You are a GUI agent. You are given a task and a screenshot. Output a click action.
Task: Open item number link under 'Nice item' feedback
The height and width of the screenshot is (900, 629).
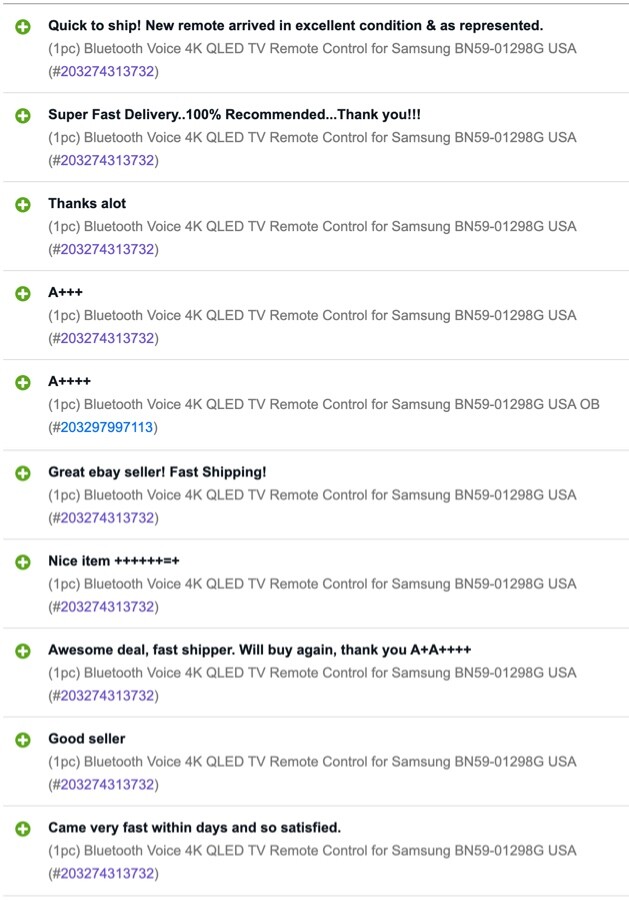tap(107, 607)
